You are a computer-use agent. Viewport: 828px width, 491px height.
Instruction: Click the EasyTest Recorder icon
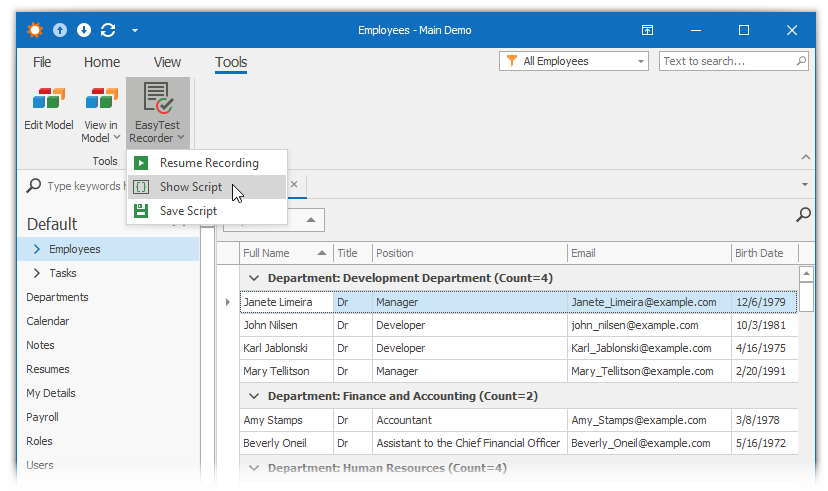[157, 97]
